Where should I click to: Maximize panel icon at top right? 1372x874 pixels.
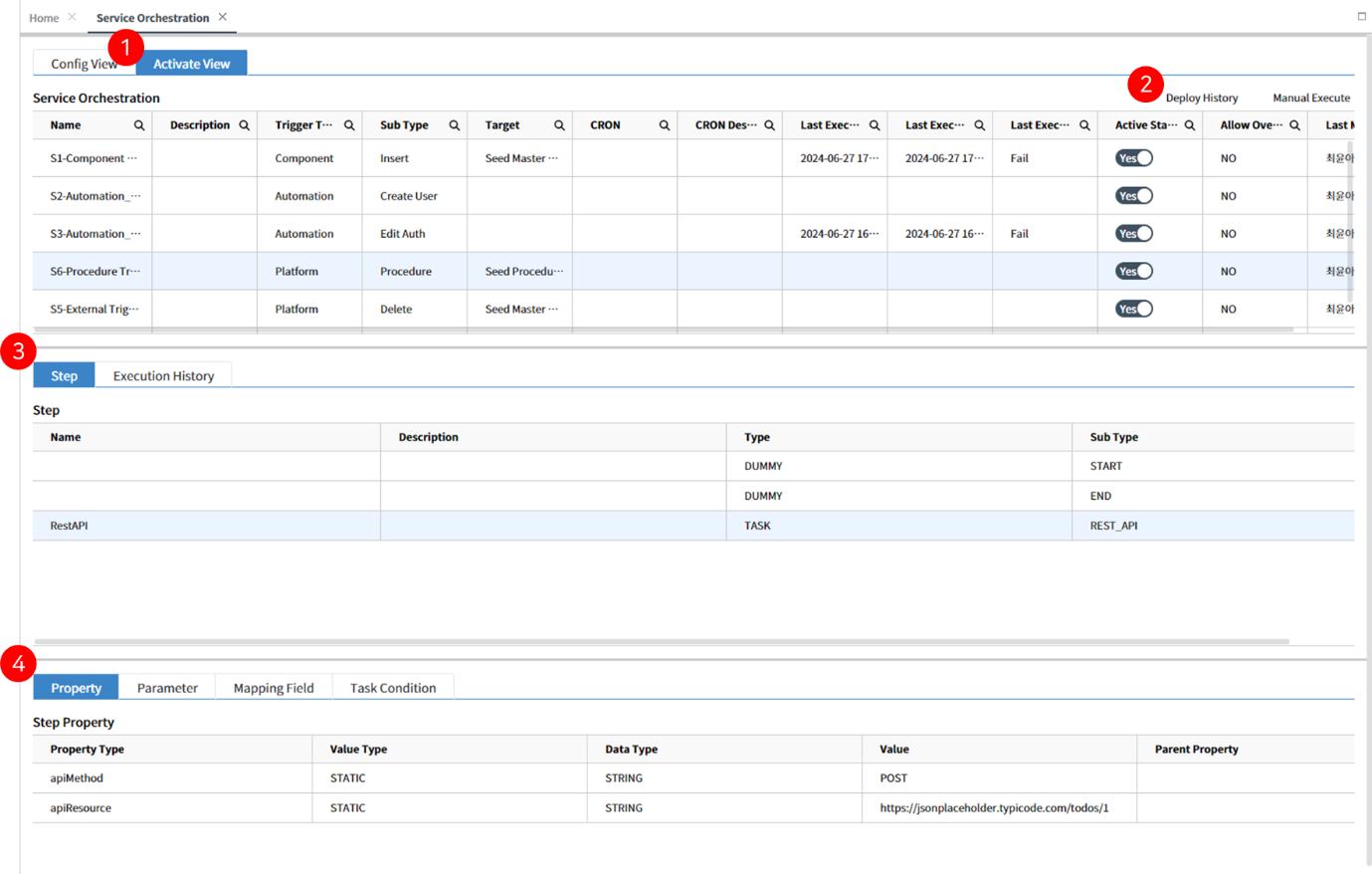tap(1361, 16)
